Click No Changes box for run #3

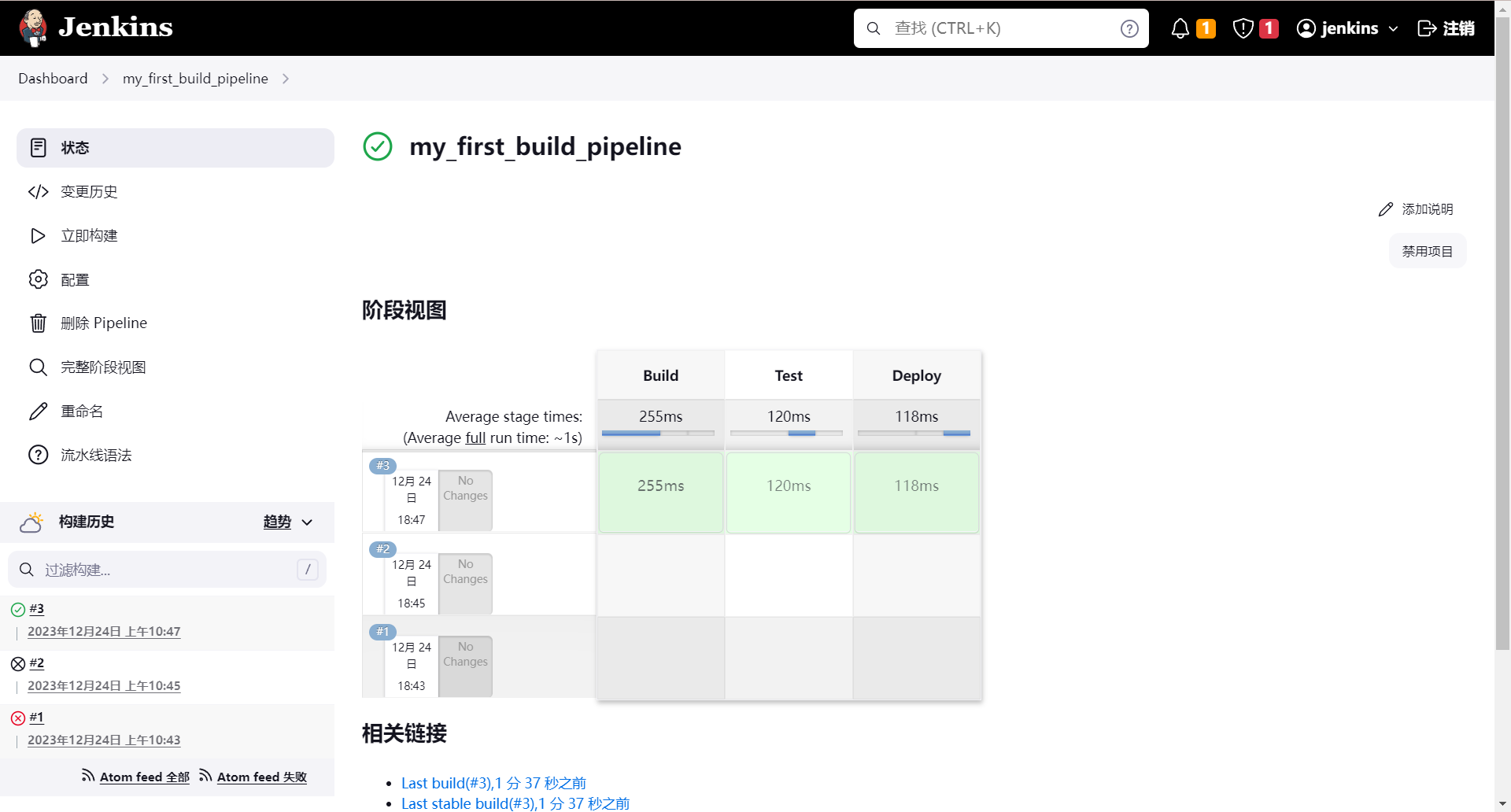pos(465,500)
